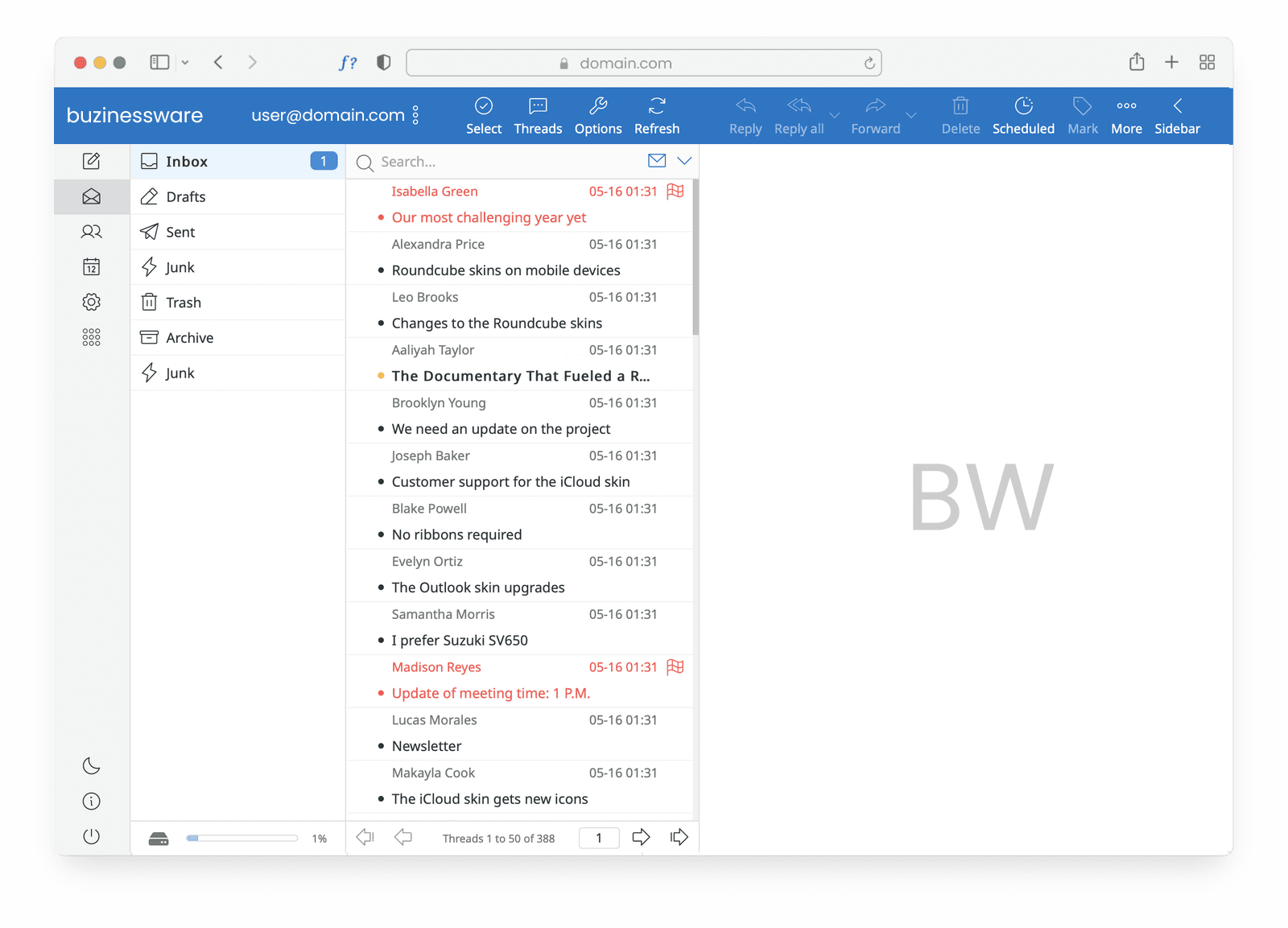Open the "Newsletter" email from Lucas Morales
Image resolution: width=1288 pixels, height=928 pixels.
point(427,746)
